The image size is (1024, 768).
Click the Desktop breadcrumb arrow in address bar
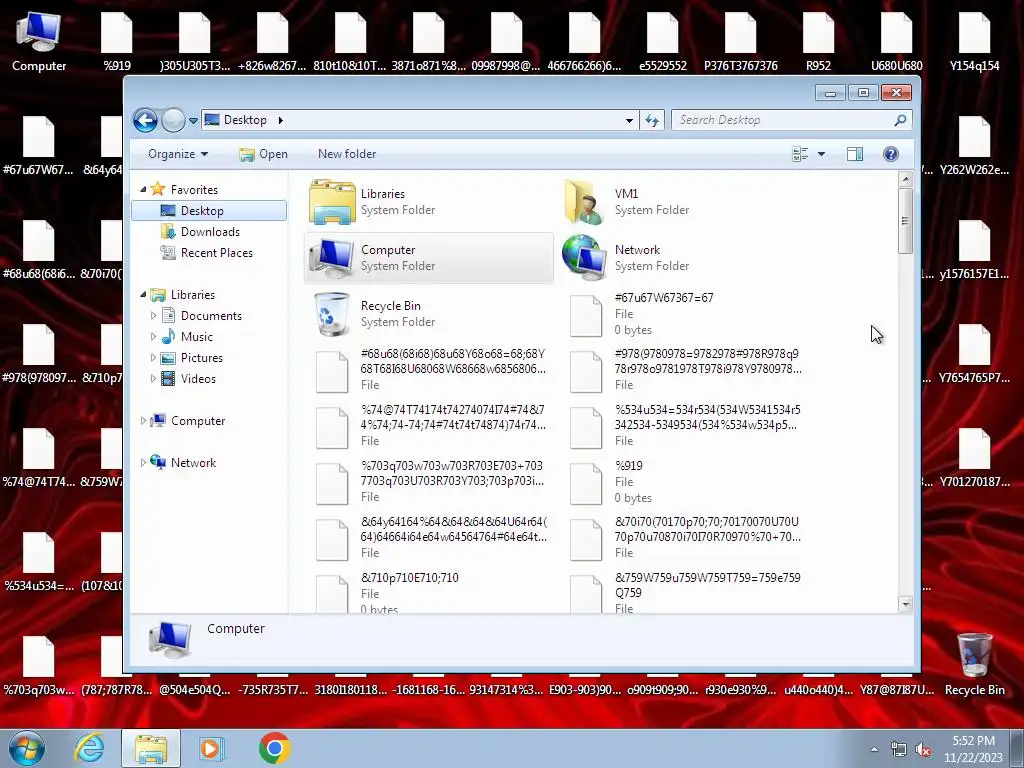[x=281, y=120]
